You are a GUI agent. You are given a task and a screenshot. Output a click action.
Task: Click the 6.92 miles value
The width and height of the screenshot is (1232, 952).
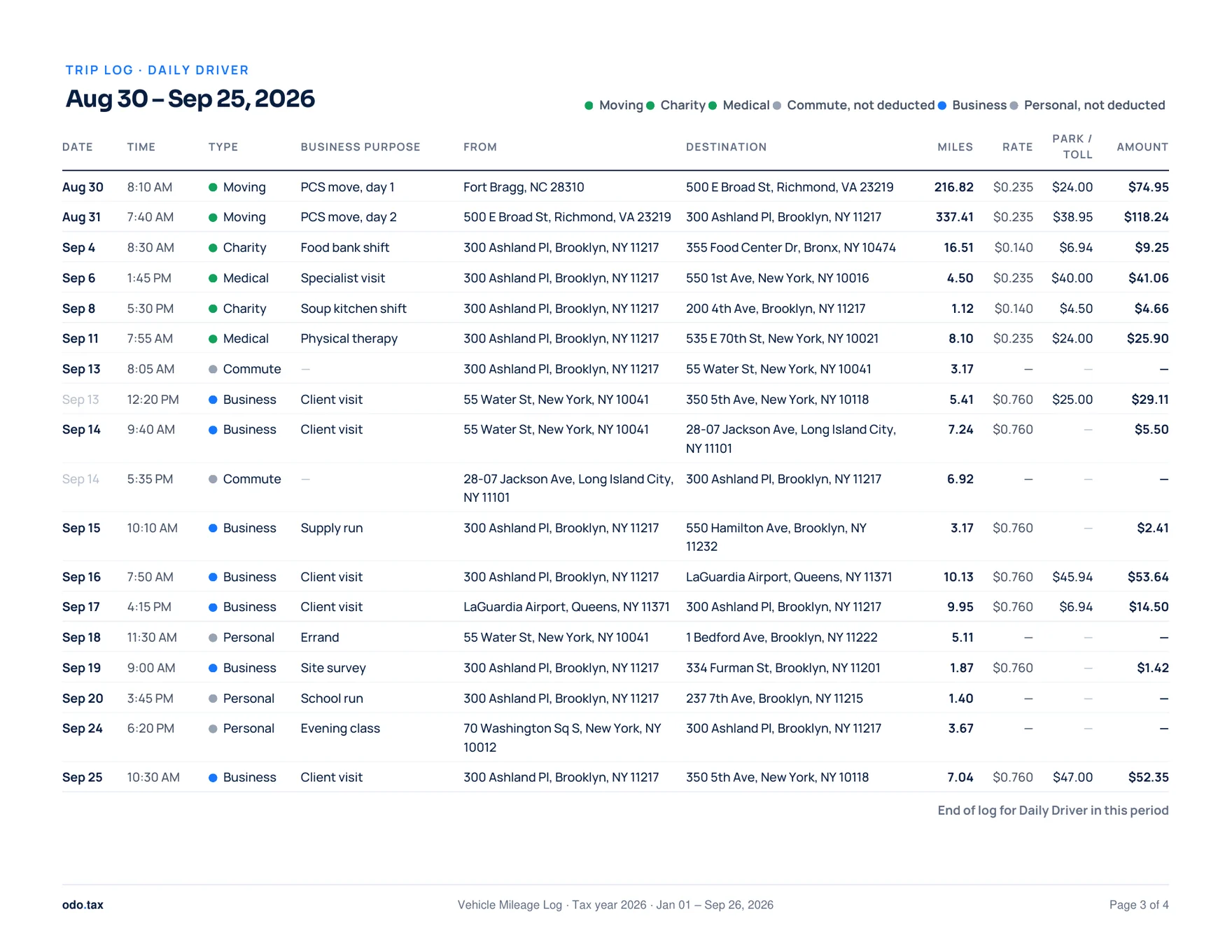960,479
